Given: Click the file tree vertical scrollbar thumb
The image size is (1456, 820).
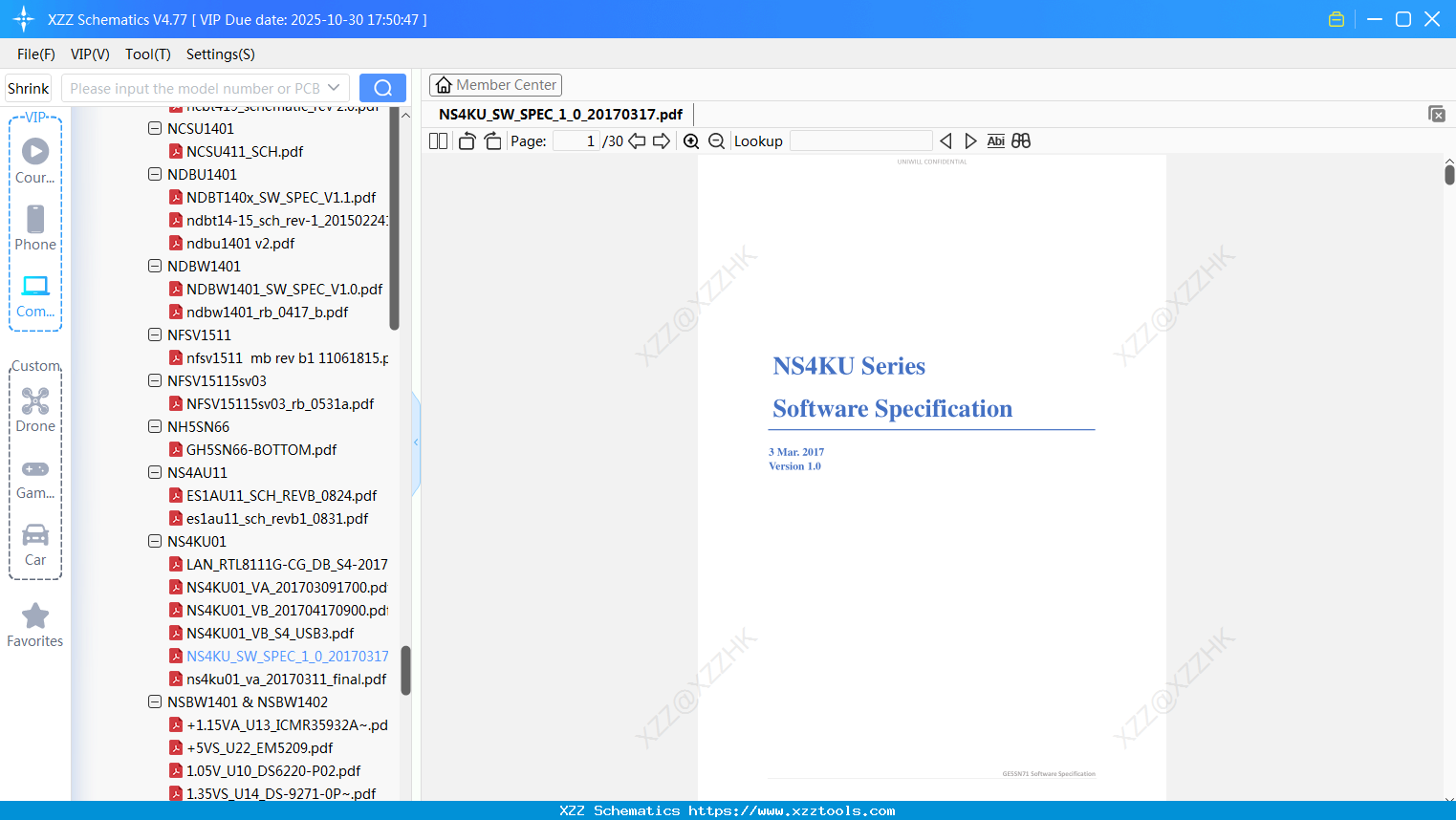Looking at the screenshot, I should 405,671.
